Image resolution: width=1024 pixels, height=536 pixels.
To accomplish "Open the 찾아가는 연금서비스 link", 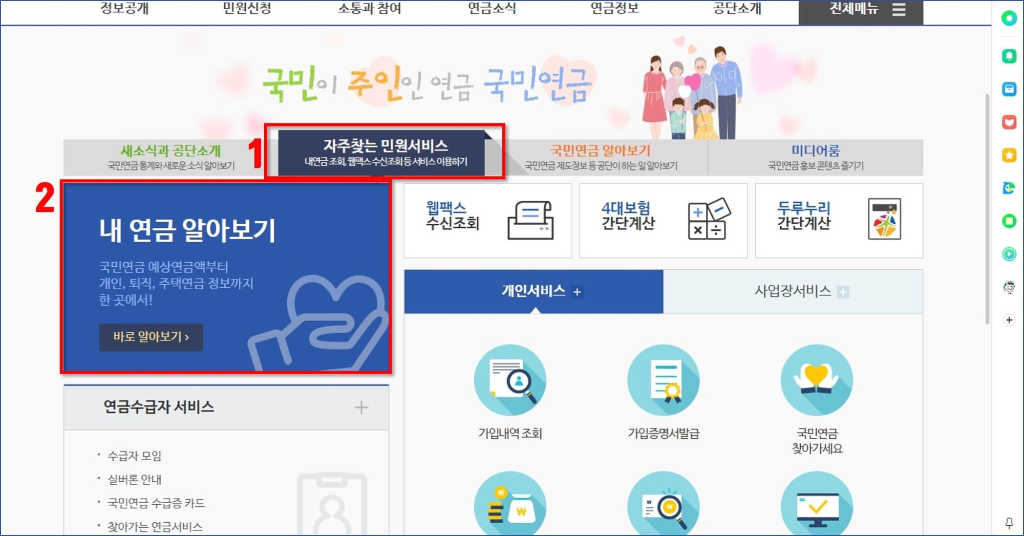I will (x=155, y=526).
